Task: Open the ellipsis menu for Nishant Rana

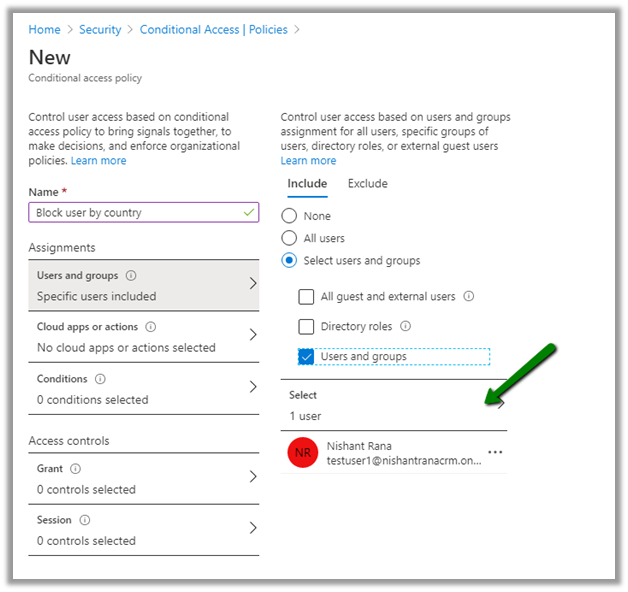Action: pyautogui.click(x=494, y=452)
